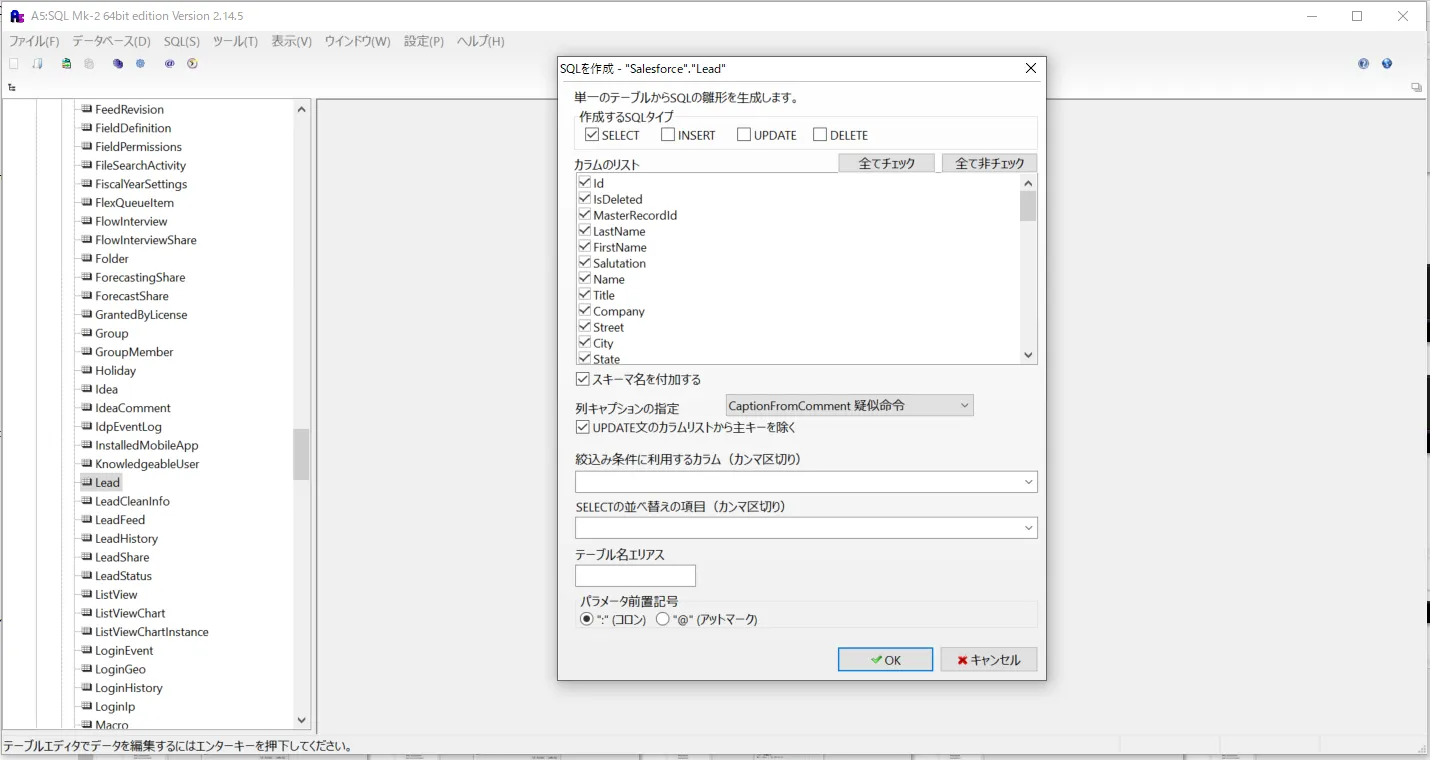1430x760 pixels.
Task: Click inside the テーブル名エリアス input field
Action: tap(634, 575)
